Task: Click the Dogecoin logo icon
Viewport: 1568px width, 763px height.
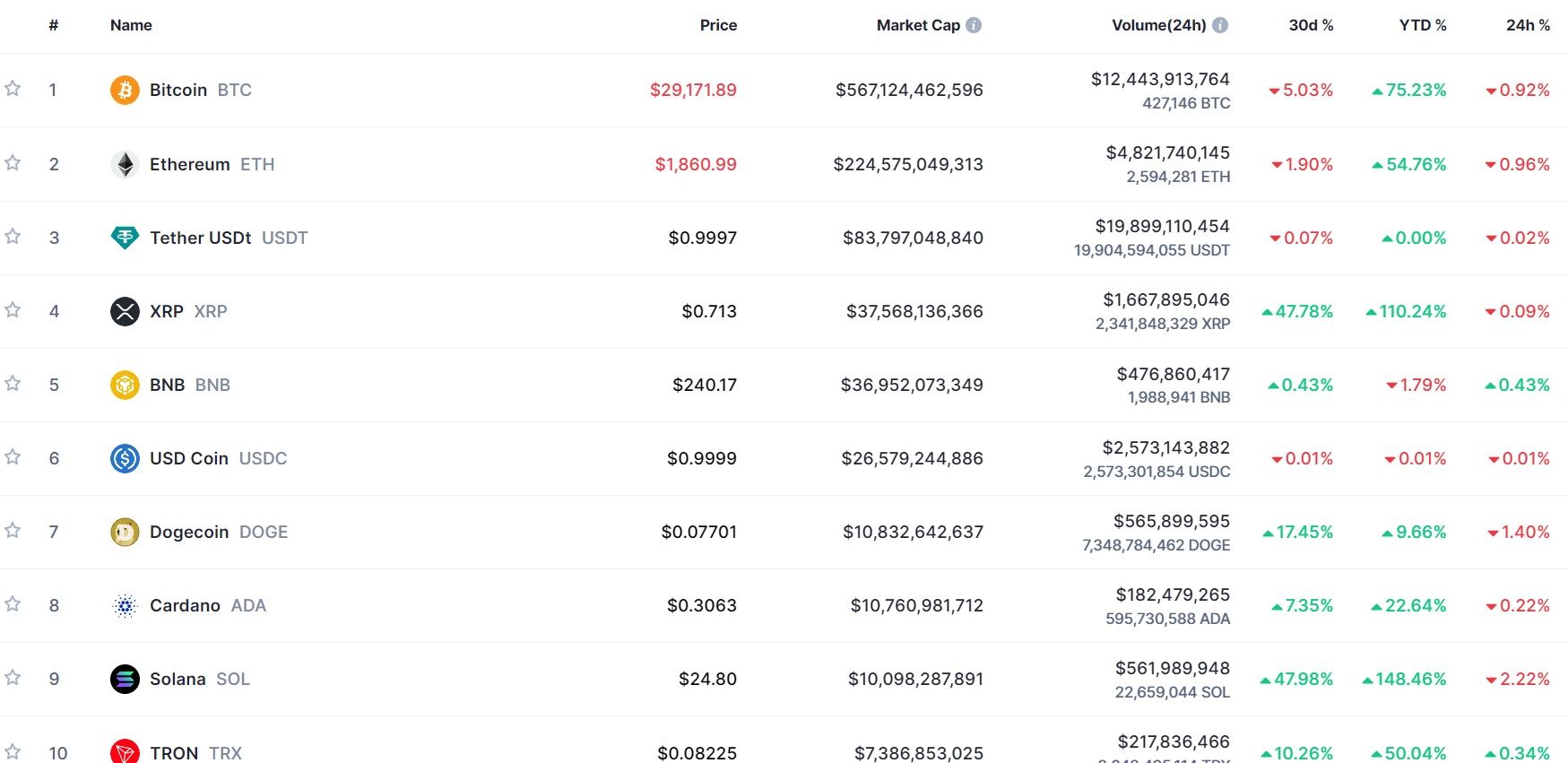Action: [x=125, y=532]
